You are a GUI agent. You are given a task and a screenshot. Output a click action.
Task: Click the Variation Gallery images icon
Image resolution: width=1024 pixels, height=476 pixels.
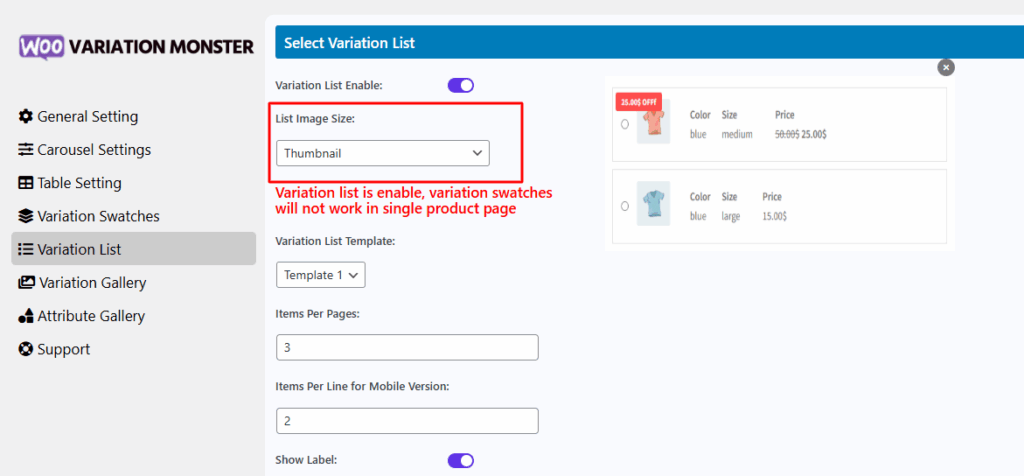point(27,283)
